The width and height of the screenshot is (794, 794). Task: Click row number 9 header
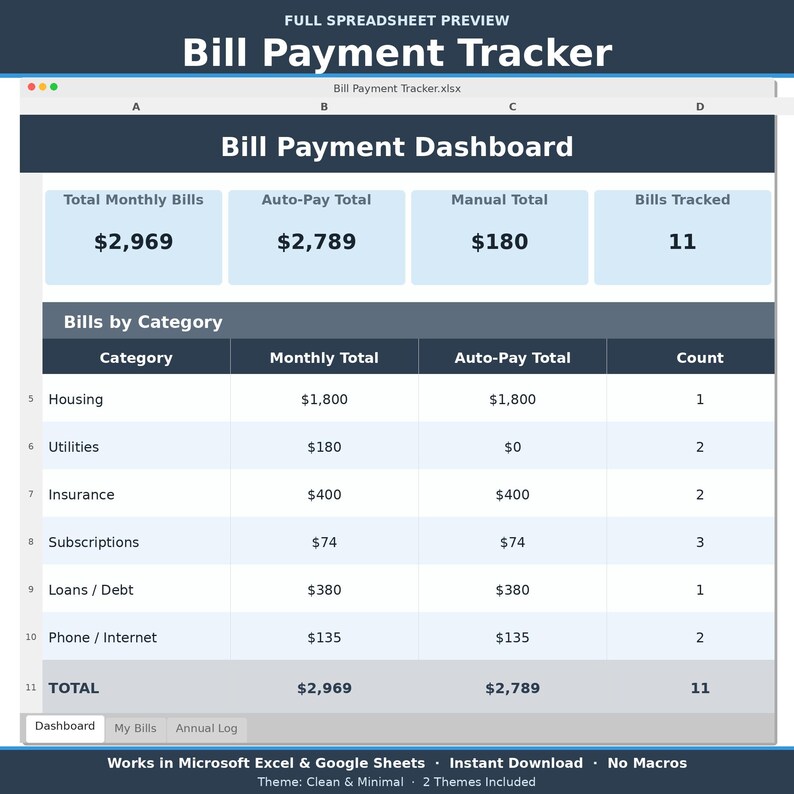31,589
